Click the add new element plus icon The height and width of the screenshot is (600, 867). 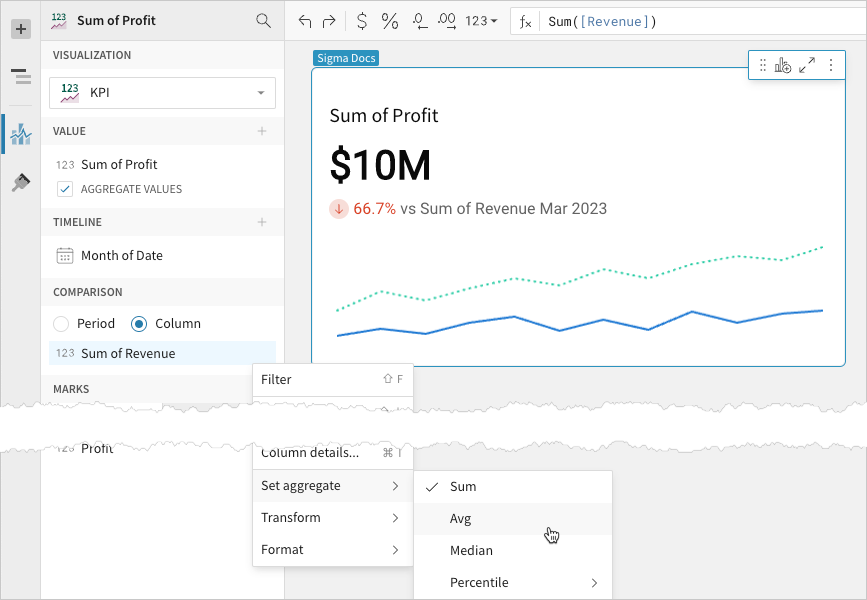click(x=20, y=29)
